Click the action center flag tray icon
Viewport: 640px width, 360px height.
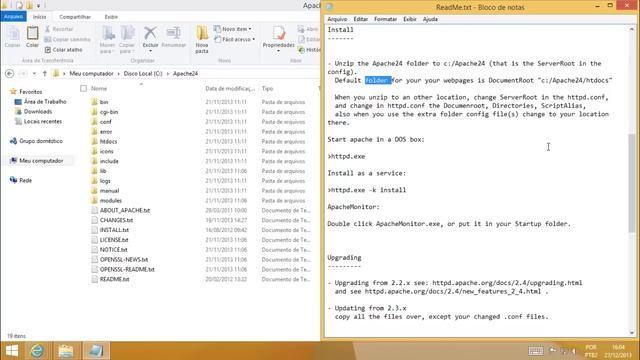pos(553,351)
